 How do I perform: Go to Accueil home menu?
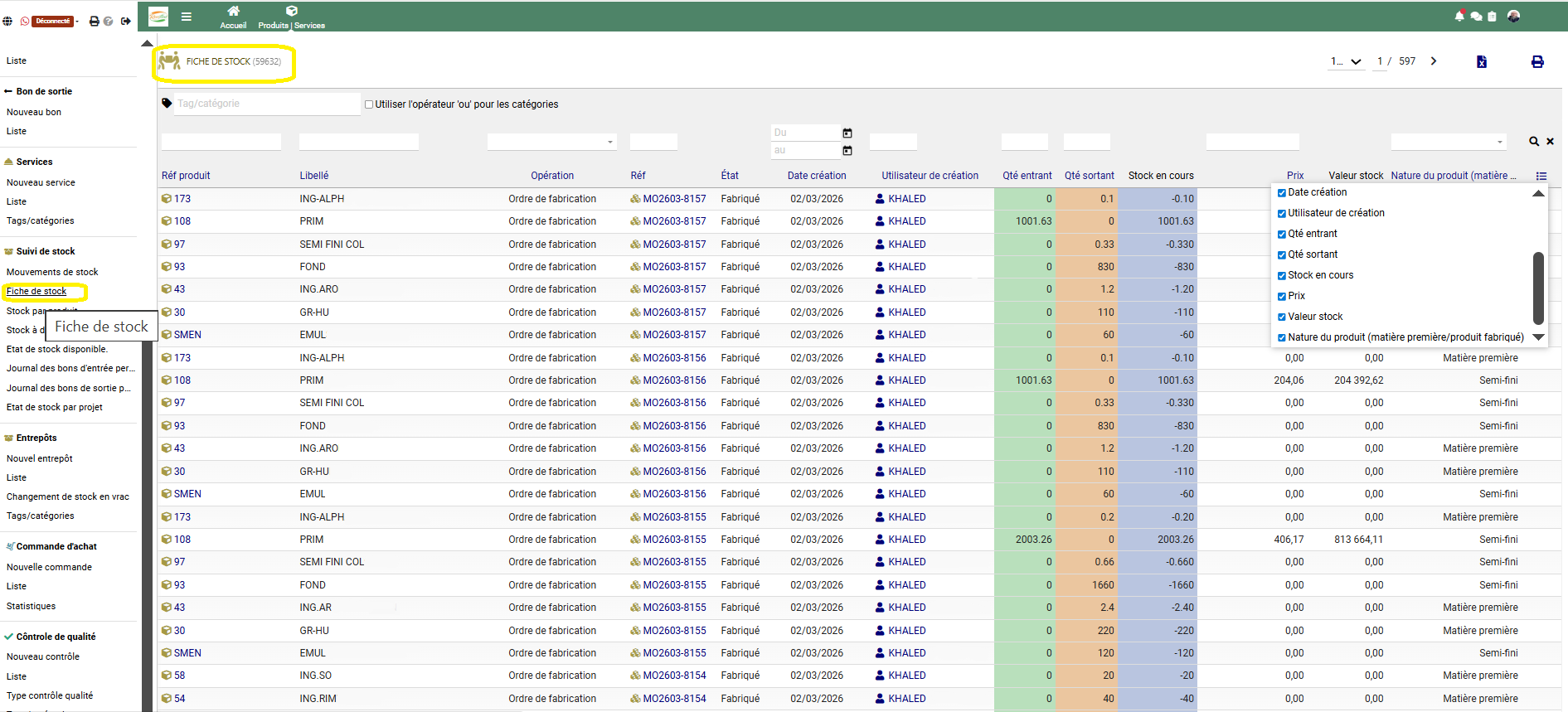tap(233, 17)
